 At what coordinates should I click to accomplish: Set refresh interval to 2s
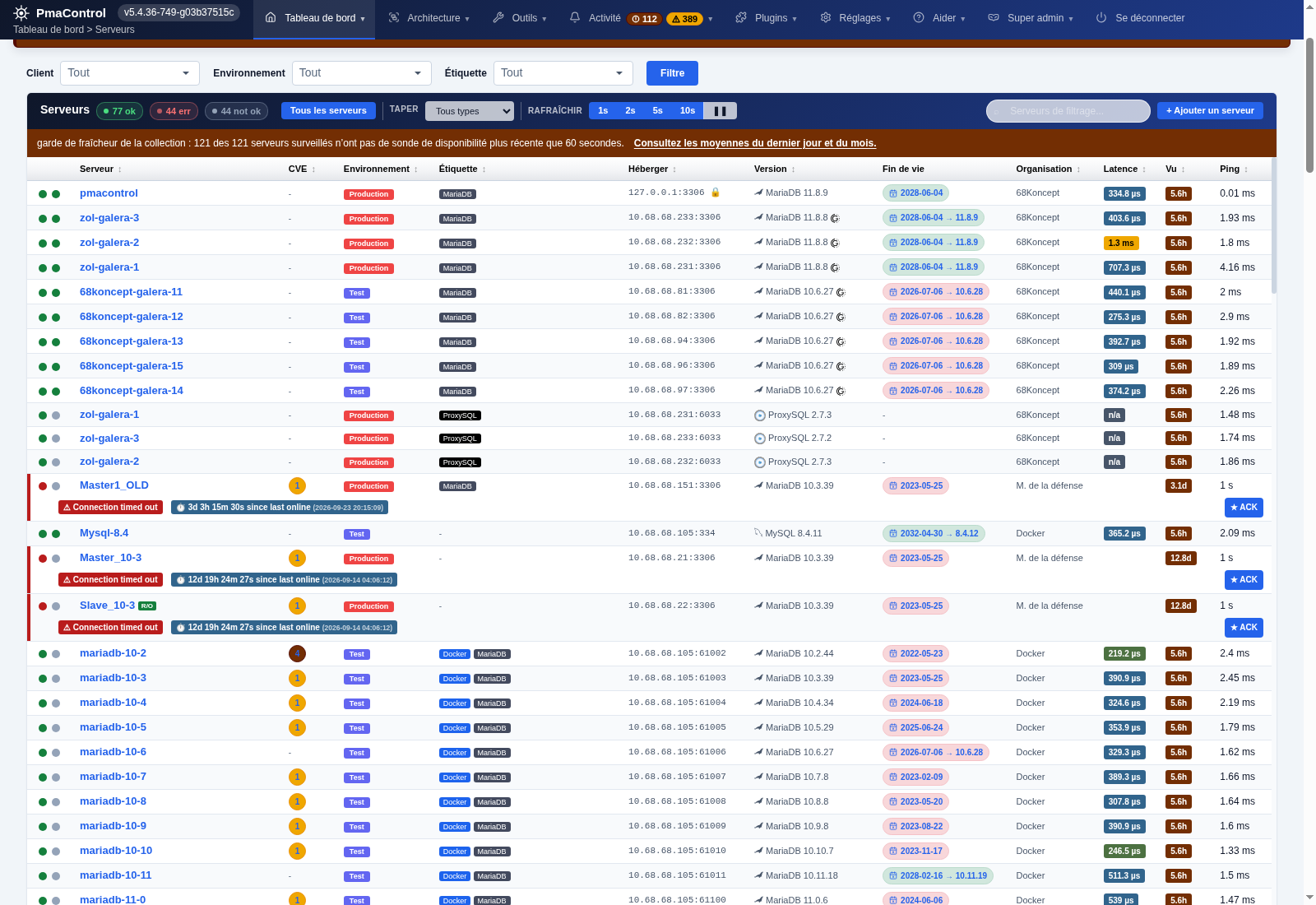630,110
